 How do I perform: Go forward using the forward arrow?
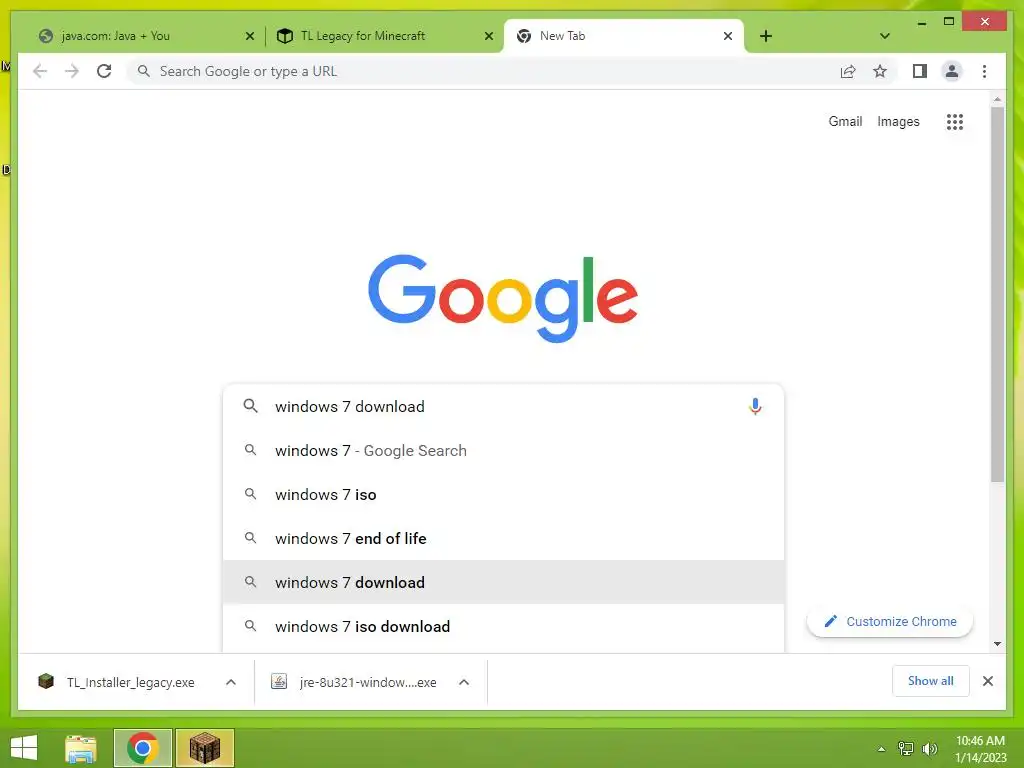point(72,71)
